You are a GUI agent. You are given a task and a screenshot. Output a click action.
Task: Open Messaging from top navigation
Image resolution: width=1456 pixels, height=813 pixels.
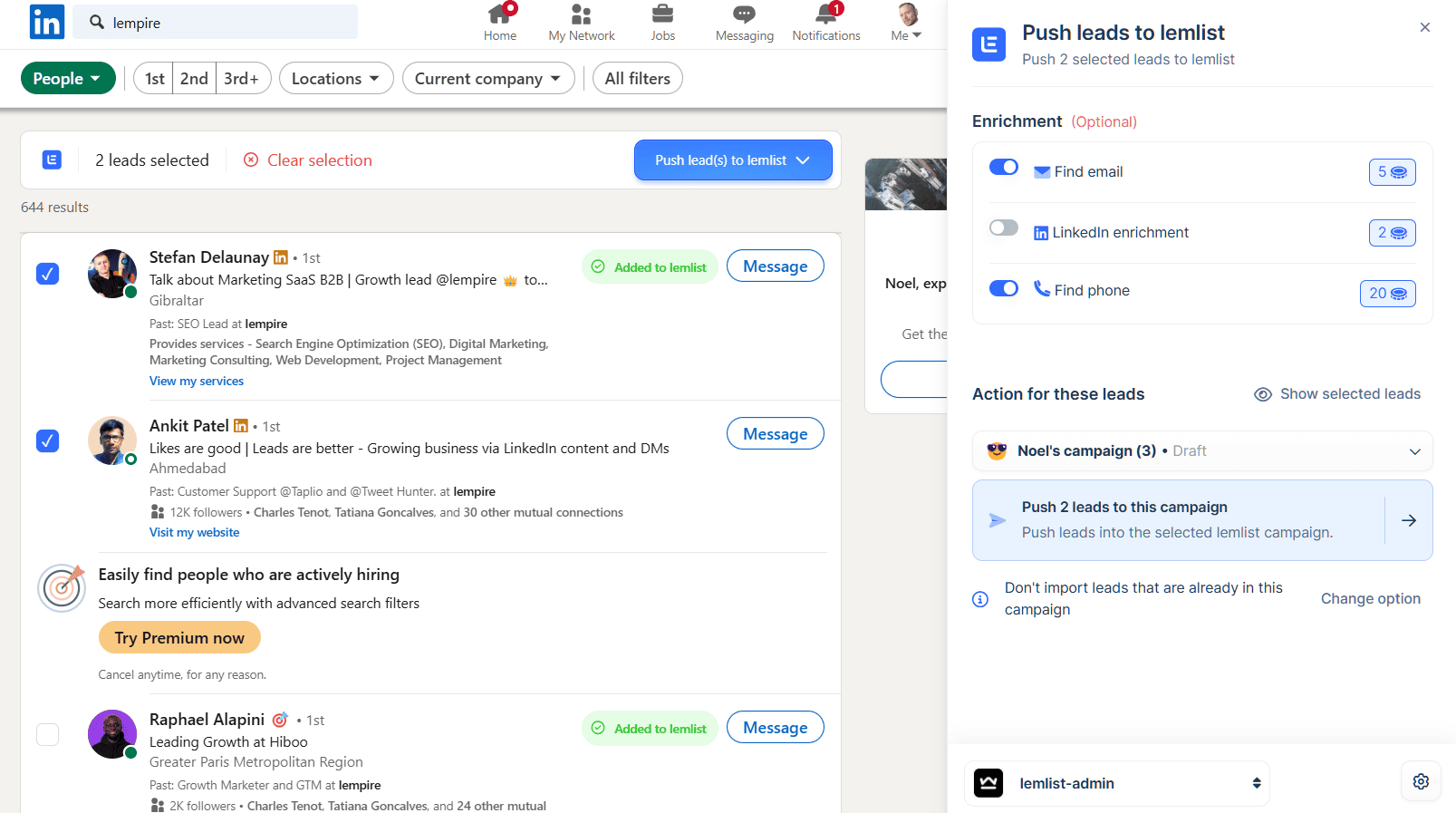745,24
